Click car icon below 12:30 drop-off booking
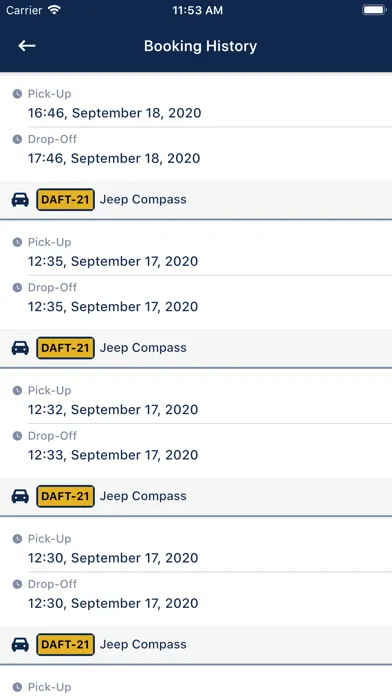 (x=20, y=645)
